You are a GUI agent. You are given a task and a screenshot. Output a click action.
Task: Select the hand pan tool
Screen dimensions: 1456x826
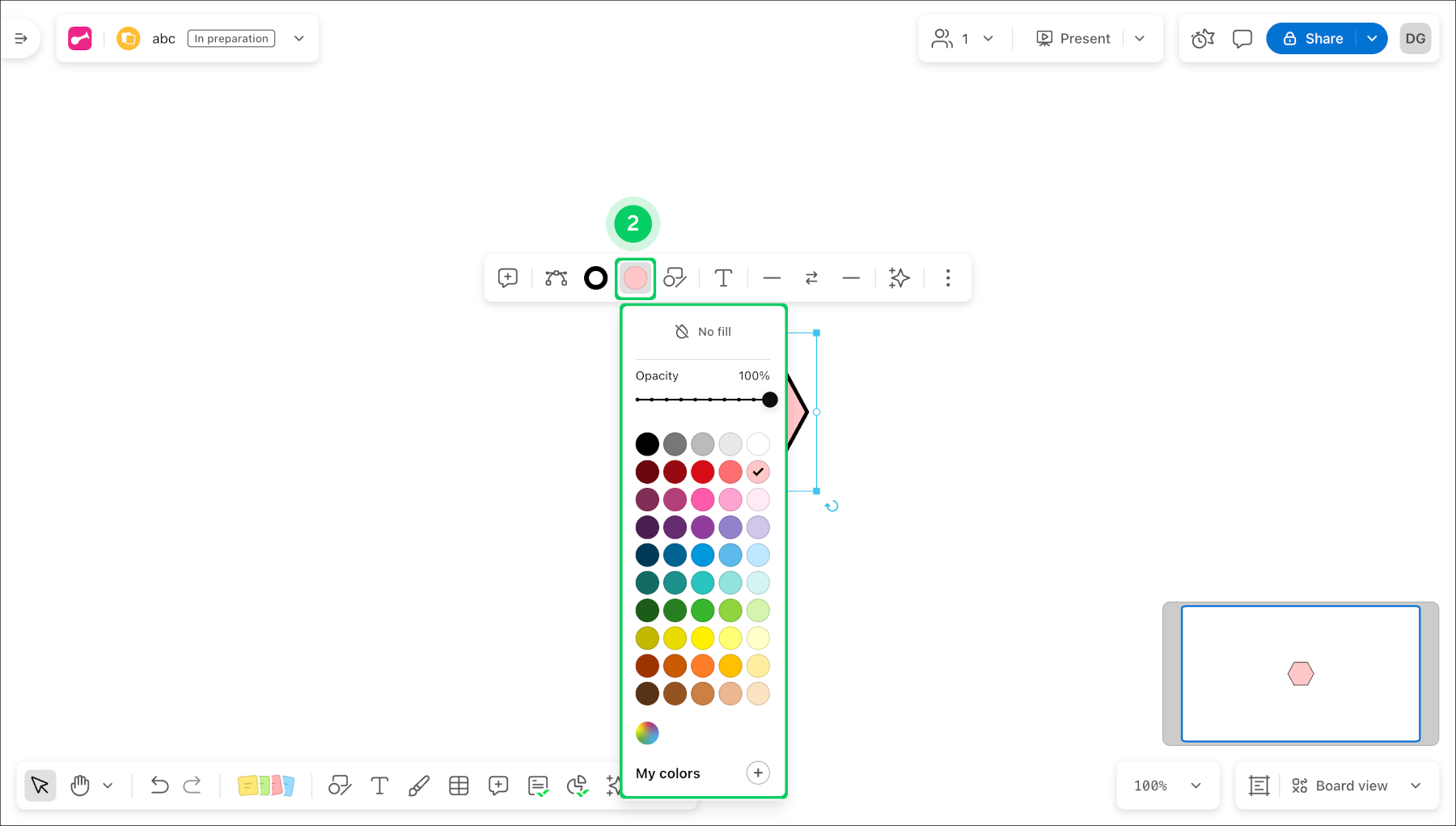pos(79,785)
